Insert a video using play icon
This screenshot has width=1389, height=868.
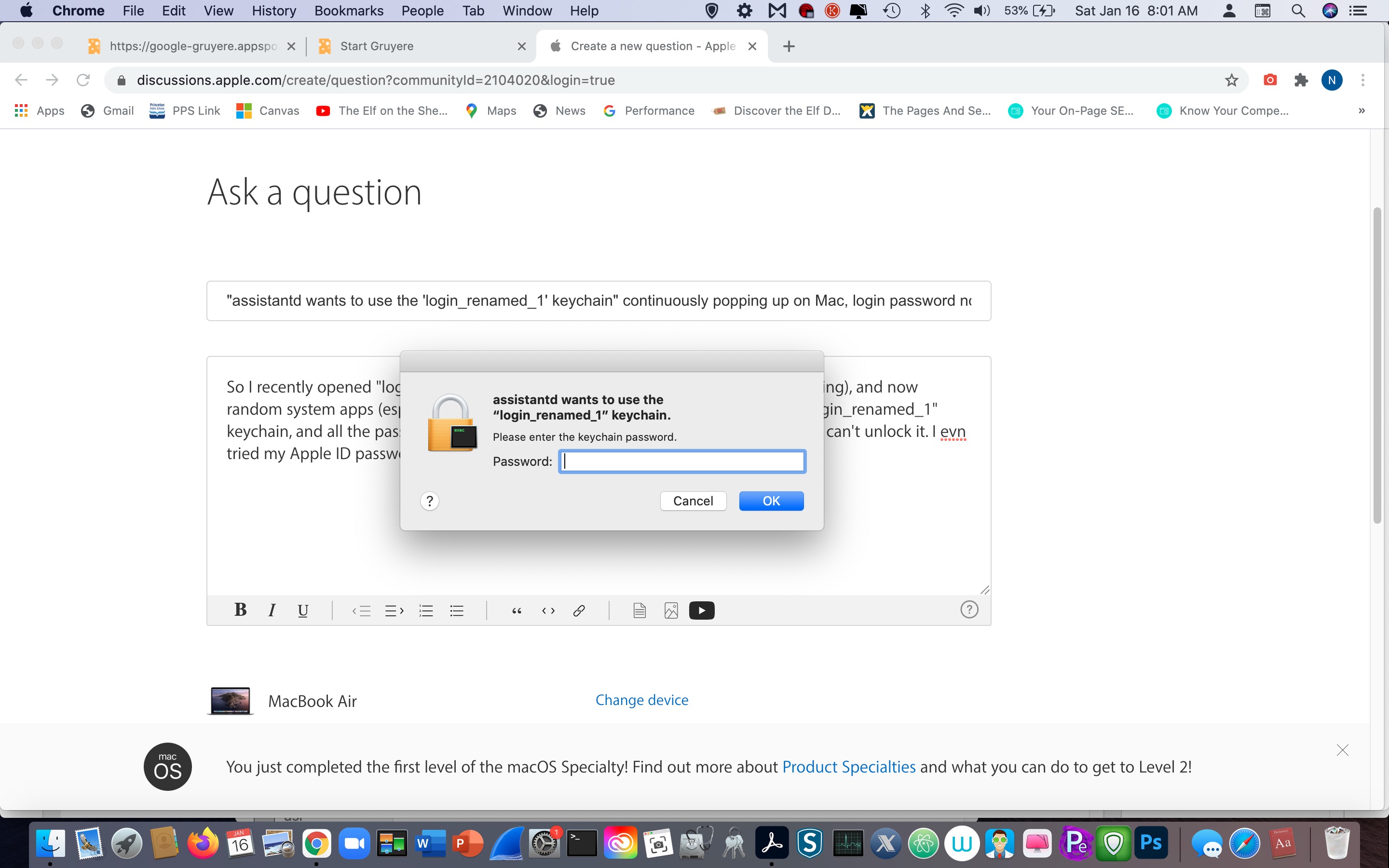[701, 610]
